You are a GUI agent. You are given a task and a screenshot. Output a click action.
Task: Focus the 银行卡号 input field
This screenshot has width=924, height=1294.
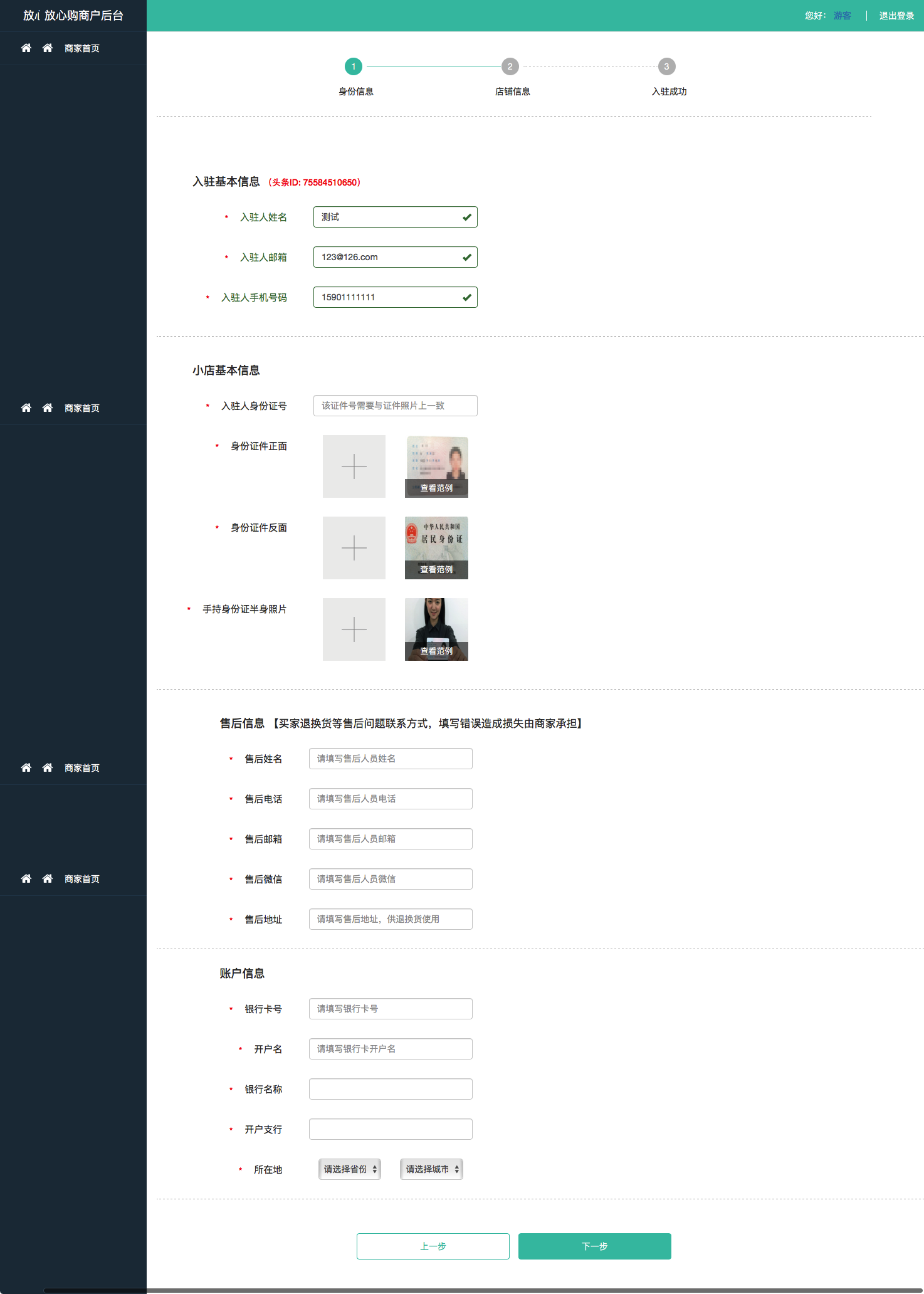coord(391,1009)
